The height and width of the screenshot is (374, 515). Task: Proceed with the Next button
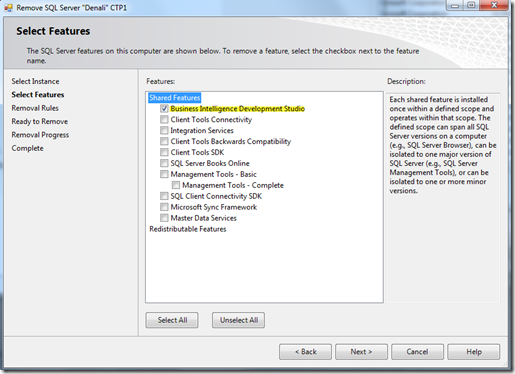click(x=361, y=352)
